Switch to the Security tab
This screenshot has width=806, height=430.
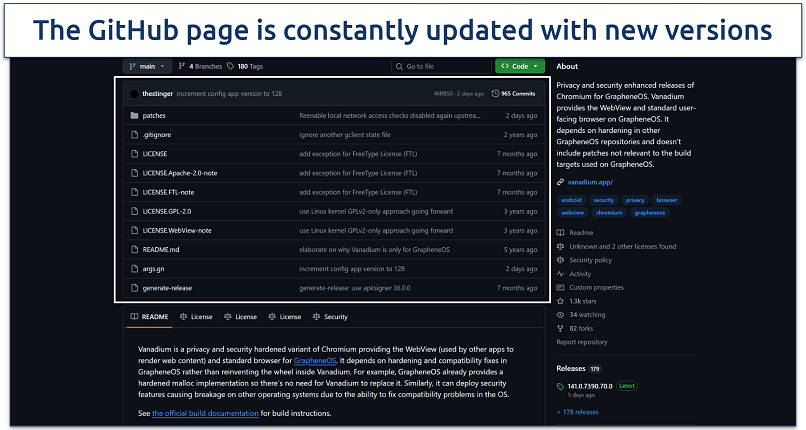click(329, 317)
